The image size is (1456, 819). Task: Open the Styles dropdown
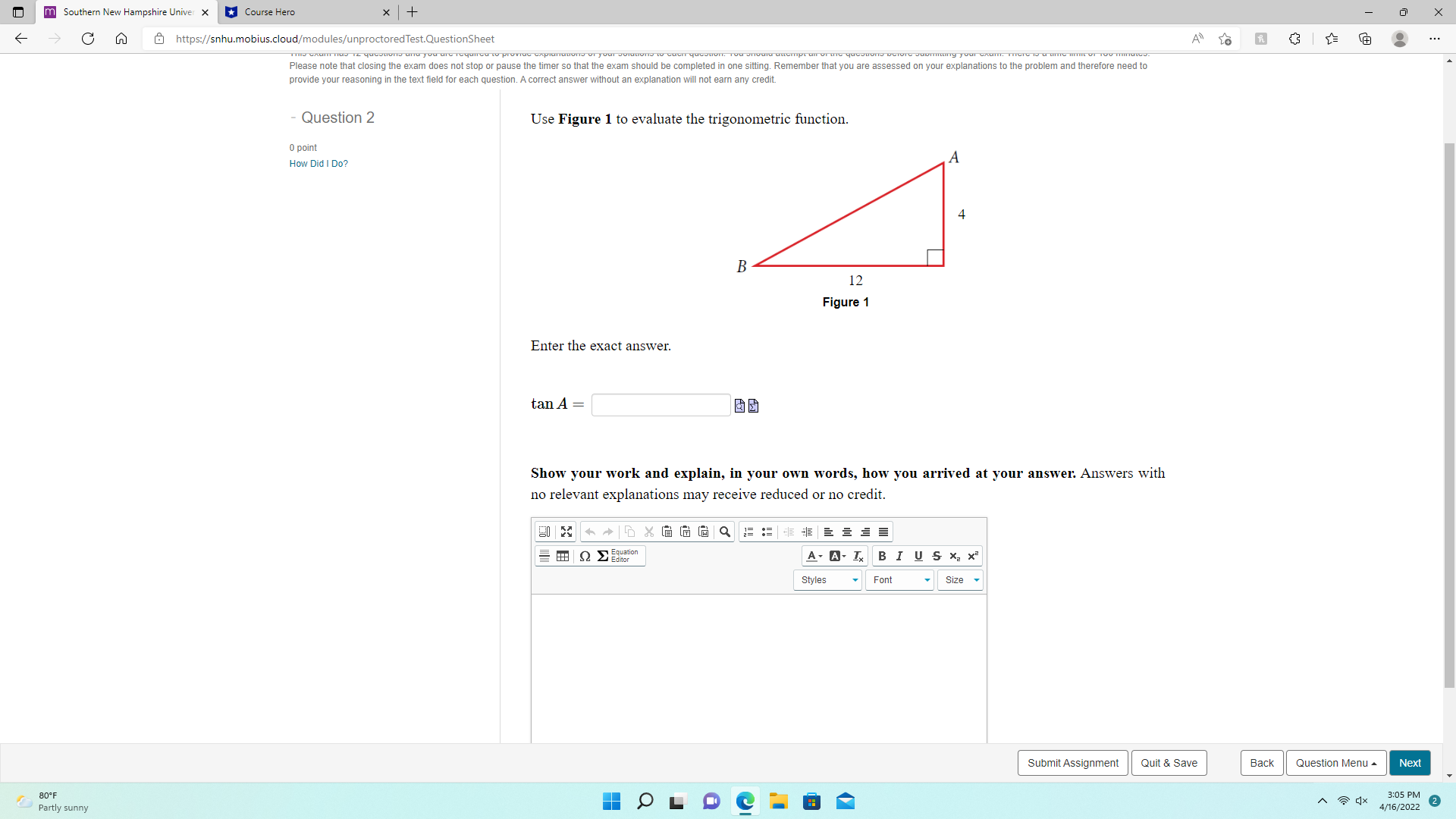(x=827, y=579)
